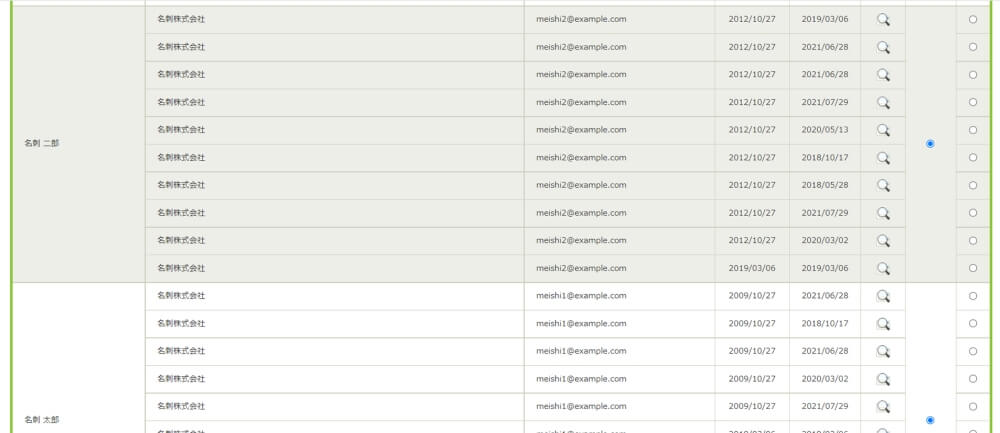
Task: Select row radio for meishi2 updated 2018/05/28
Action: (973, 185)
